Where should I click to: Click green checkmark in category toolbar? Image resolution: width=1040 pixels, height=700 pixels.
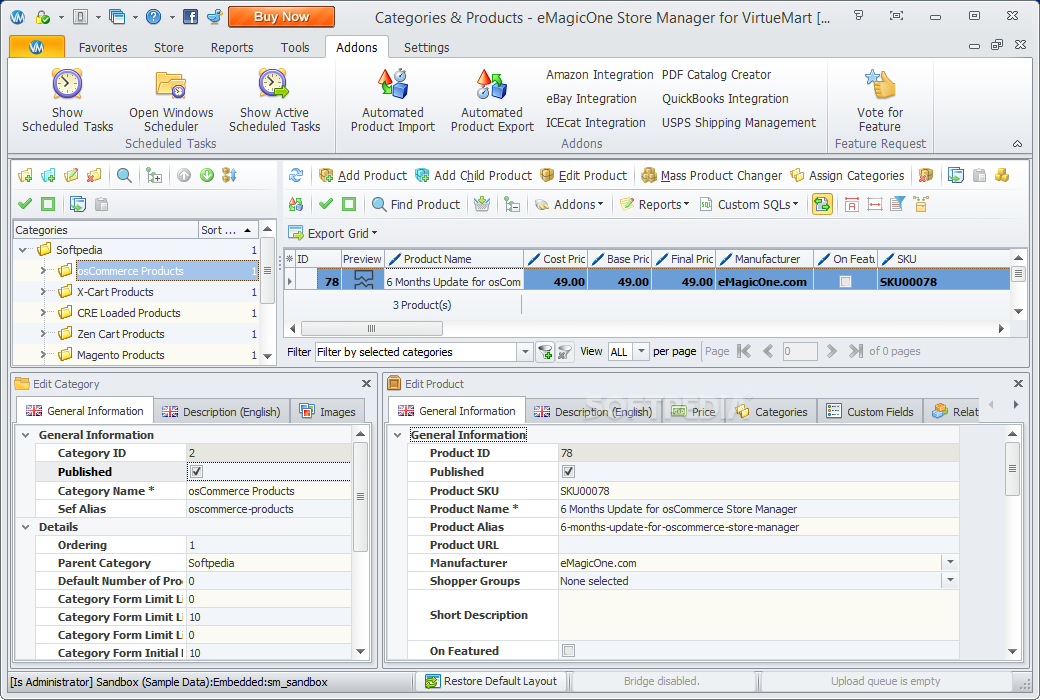point(25,204)
